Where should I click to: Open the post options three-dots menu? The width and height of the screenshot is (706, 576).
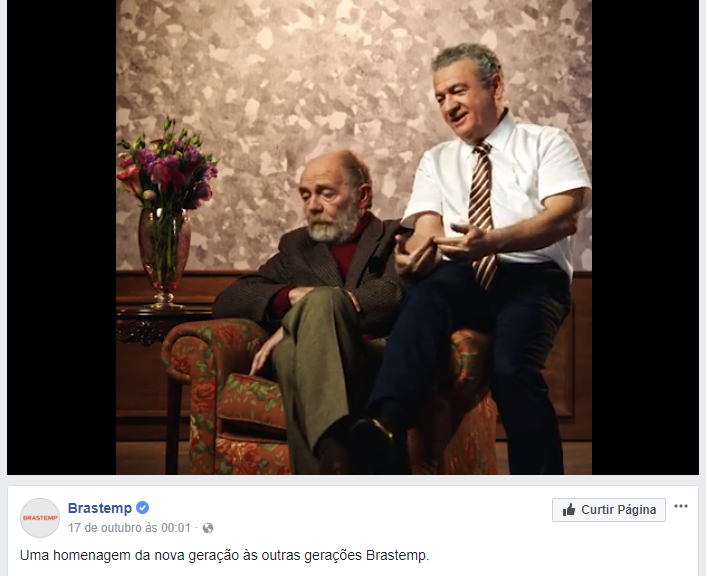pyautogui.click(x=680, y=506)
